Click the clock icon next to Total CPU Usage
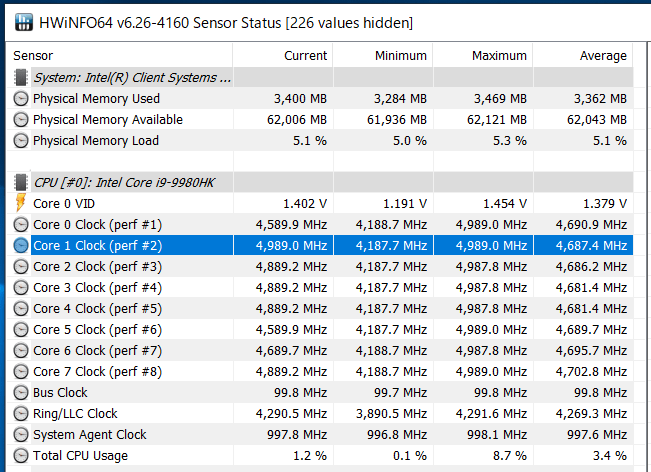Screen dimensions: 651x472 point(21,456)
